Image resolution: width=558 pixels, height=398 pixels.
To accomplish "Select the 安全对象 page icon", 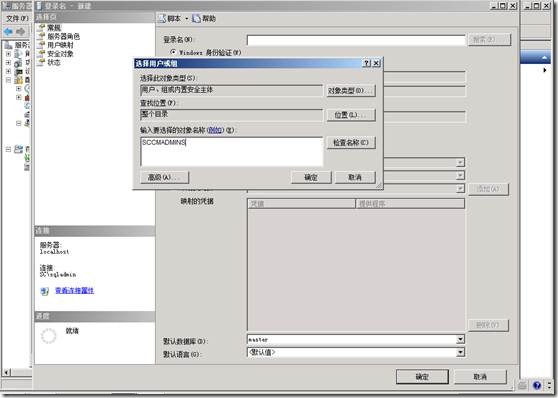I will [42, 53].
